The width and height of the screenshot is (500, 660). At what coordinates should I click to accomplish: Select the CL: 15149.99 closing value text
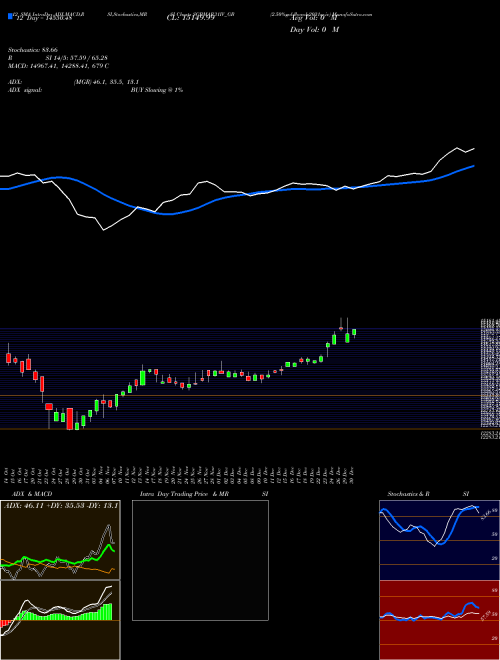(191, 17)
